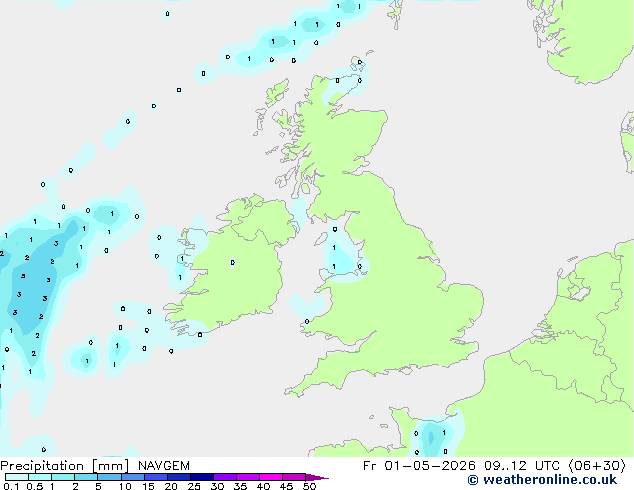Viewport: 634px width, 490px height.
Task: Select the 35–40 mm legend color swatch
Action: point(247,477)
